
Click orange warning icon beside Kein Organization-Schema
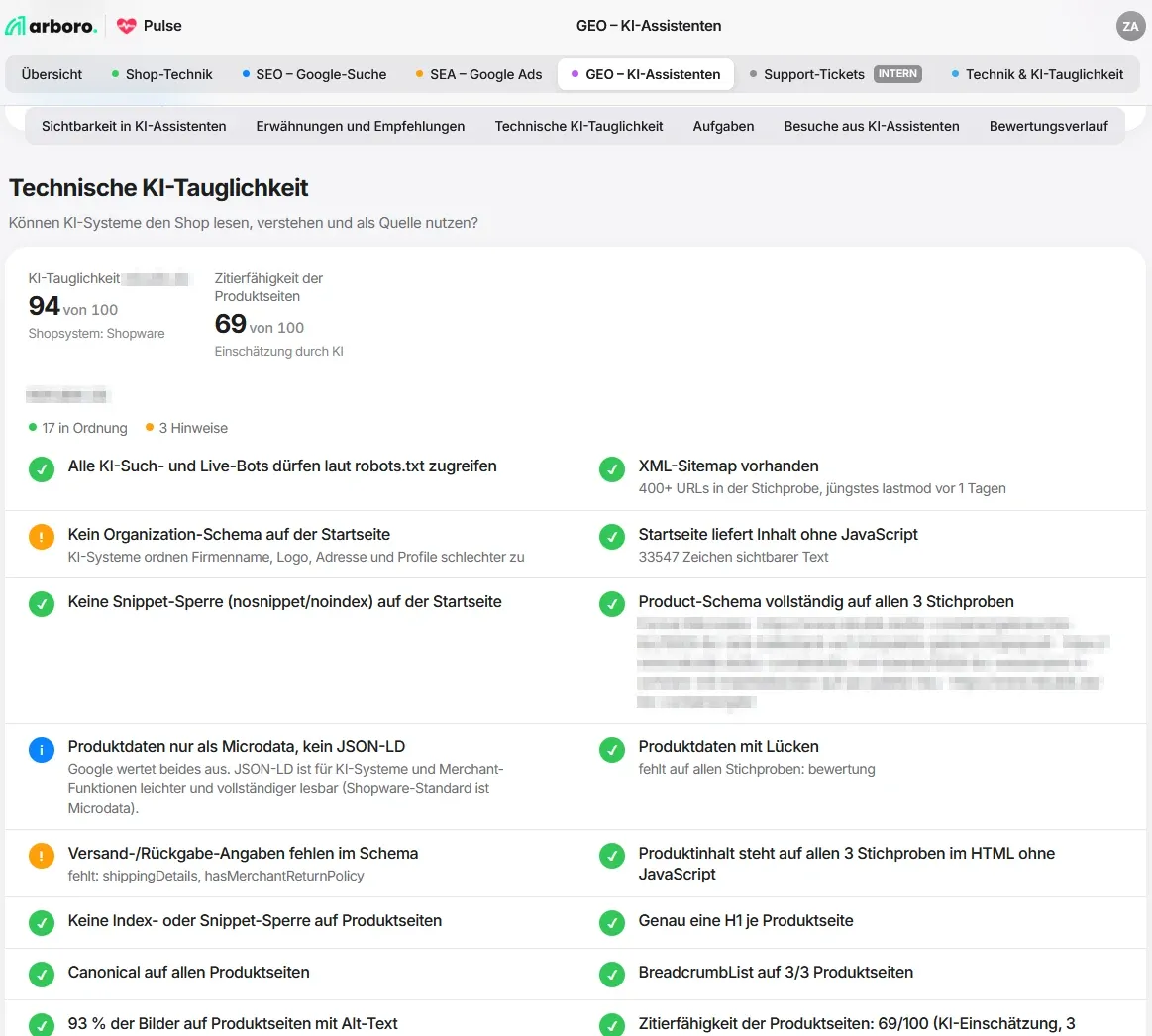(x=42, y=537)
